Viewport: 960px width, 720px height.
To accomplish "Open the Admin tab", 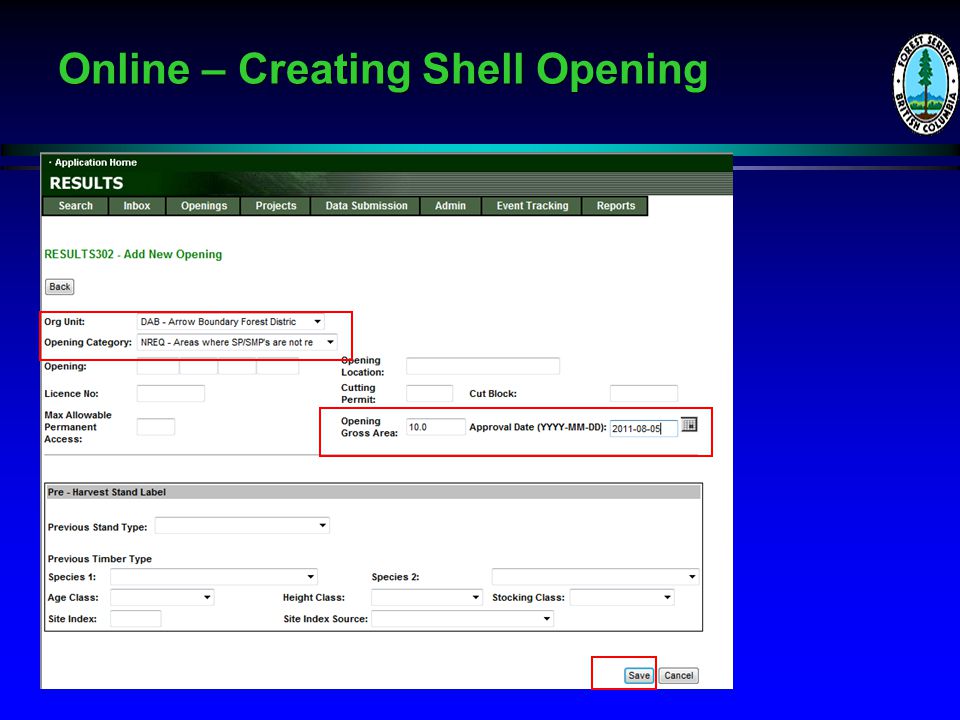I will (x=451, y=206).
